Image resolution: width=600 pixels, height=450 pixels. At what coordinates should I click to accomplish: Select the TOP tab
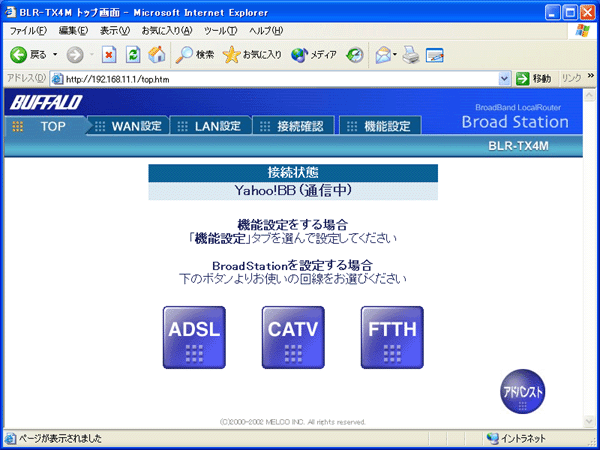(x=45, y=126)
